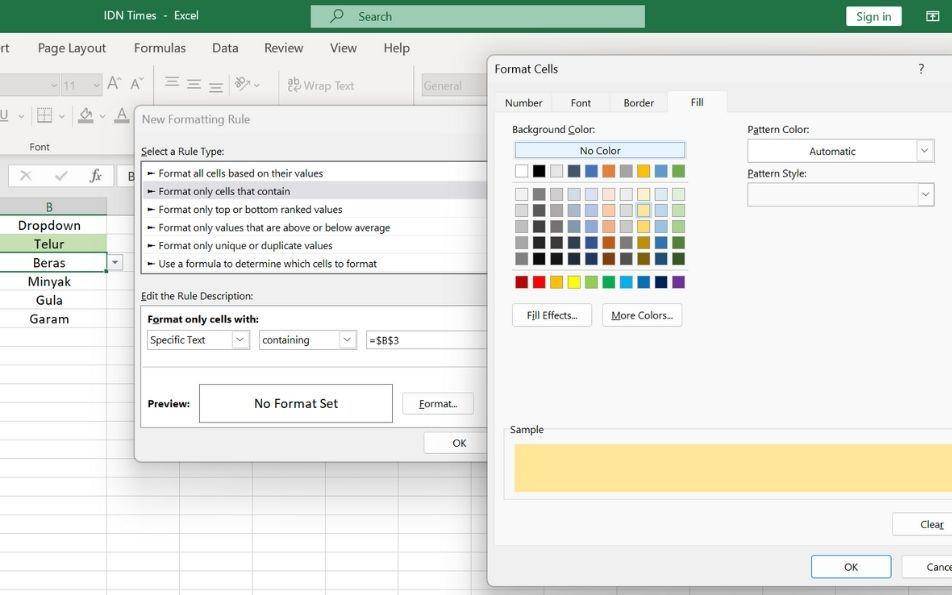This screenshot has height=595, width=952.
Task: Click the Font Color letter A icon
Action: 122,115
